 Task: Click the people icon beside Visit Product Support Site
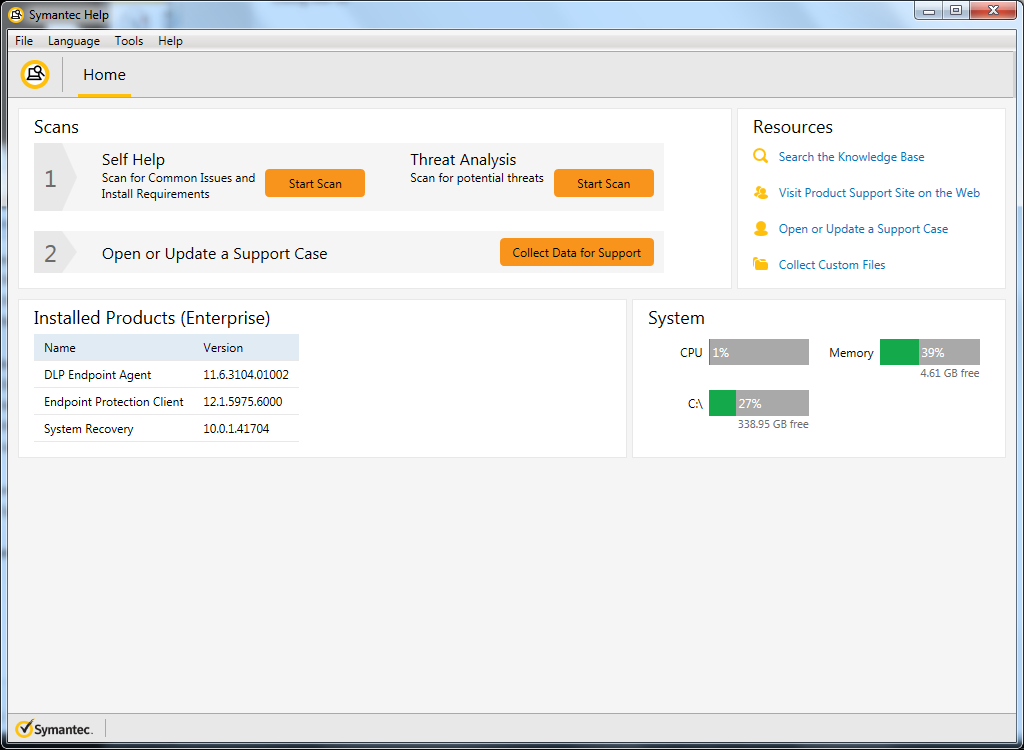760,192
